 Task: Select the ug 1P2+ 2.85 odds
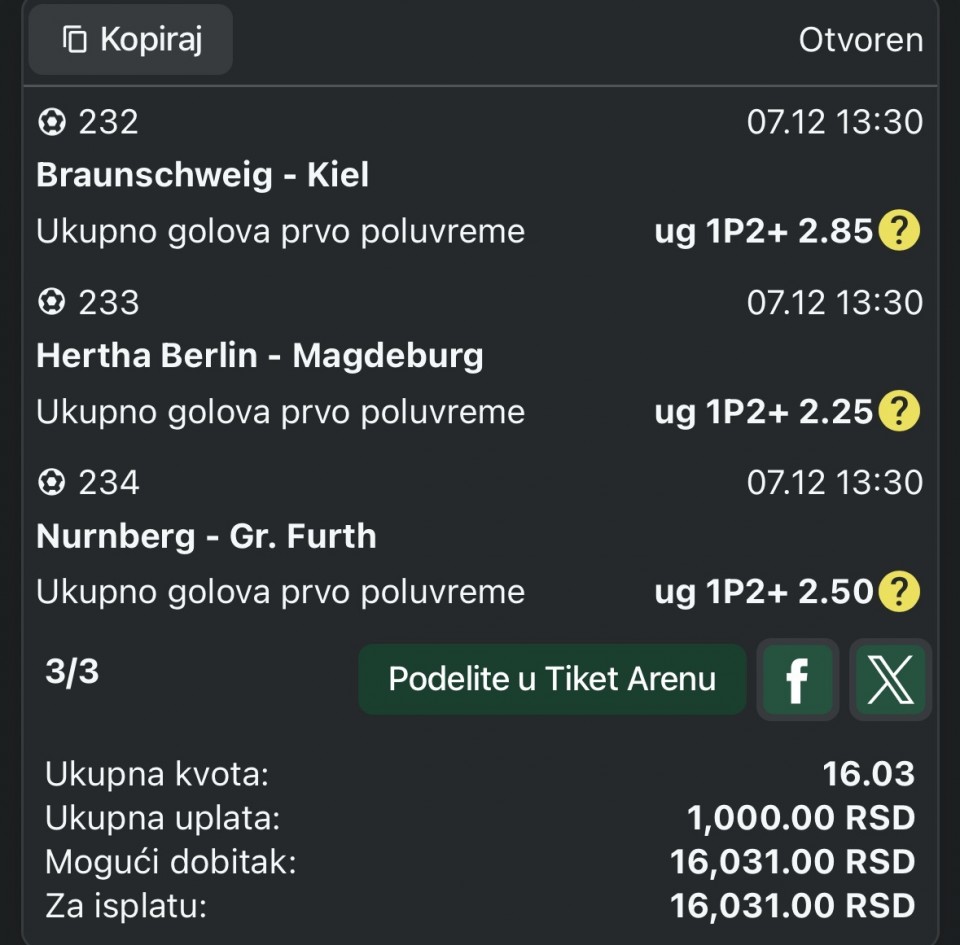coord(763,232)
